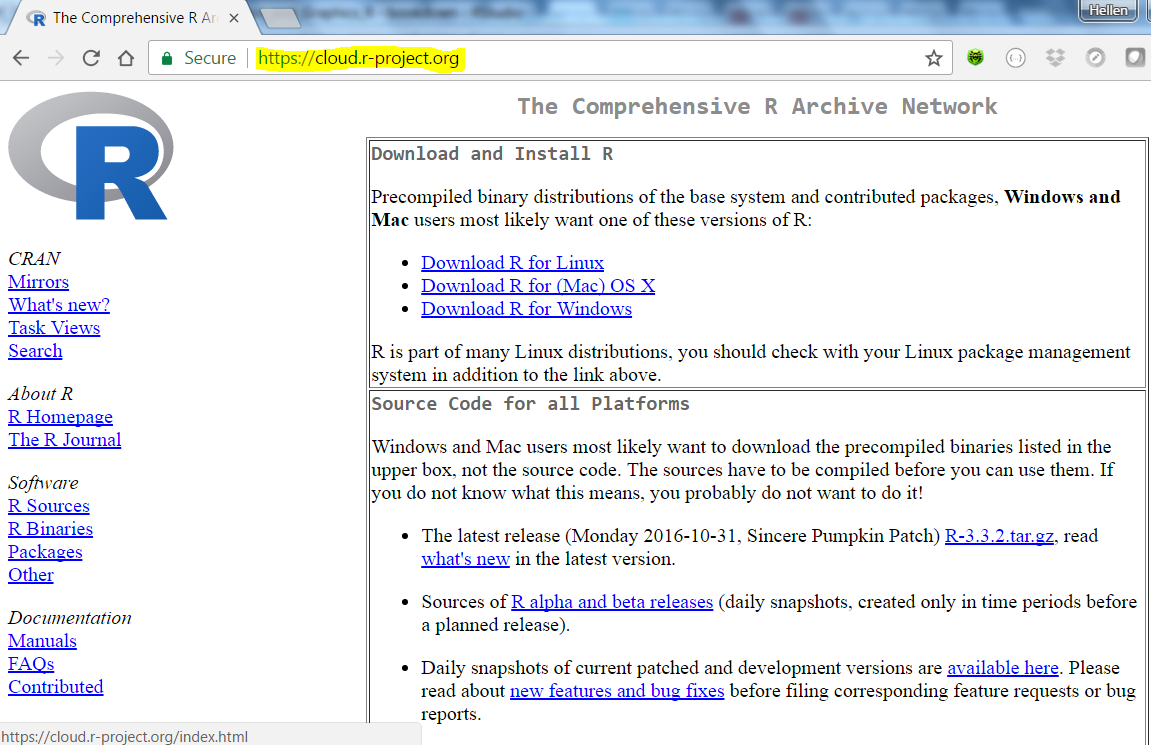Click Download R for (Mac) OS X
Viewport: 1151px width, 745px height.
pos(538,286)
